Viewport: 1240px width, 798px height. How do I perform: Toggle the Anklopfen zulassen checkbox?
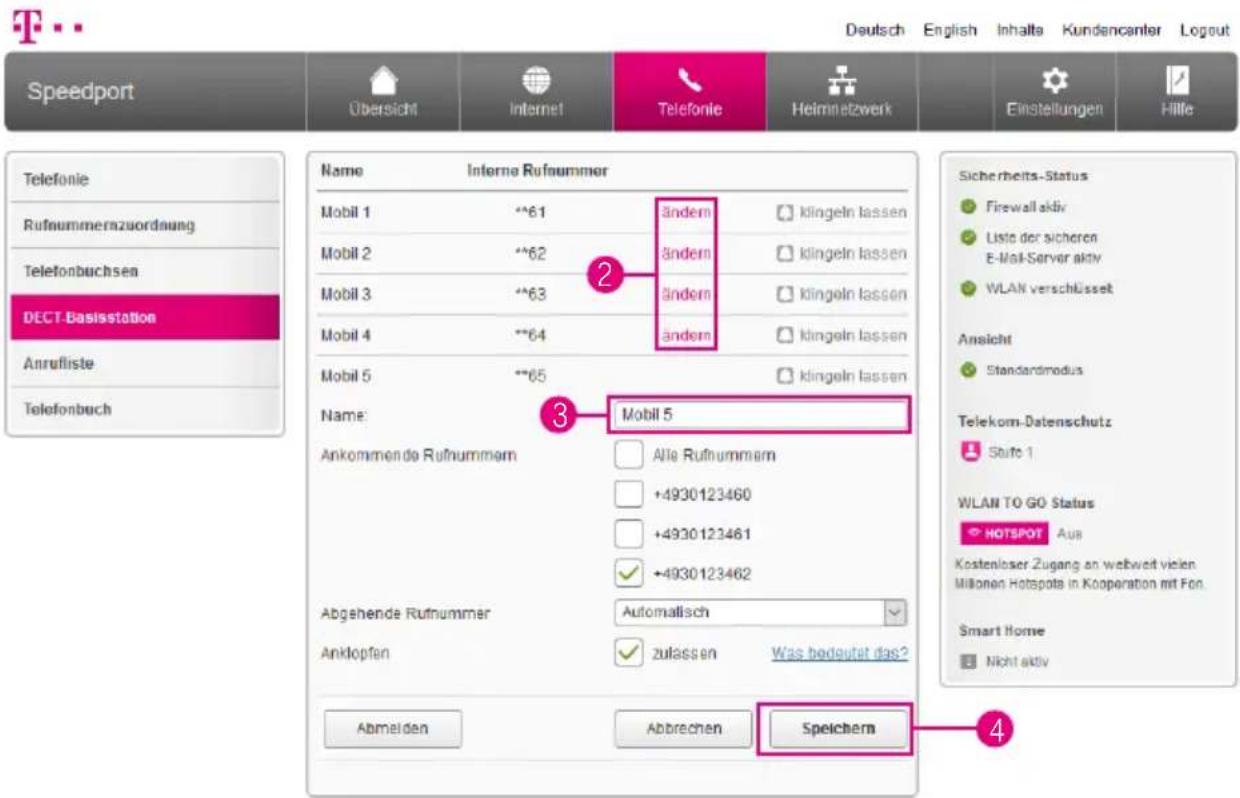coord(629,652)
